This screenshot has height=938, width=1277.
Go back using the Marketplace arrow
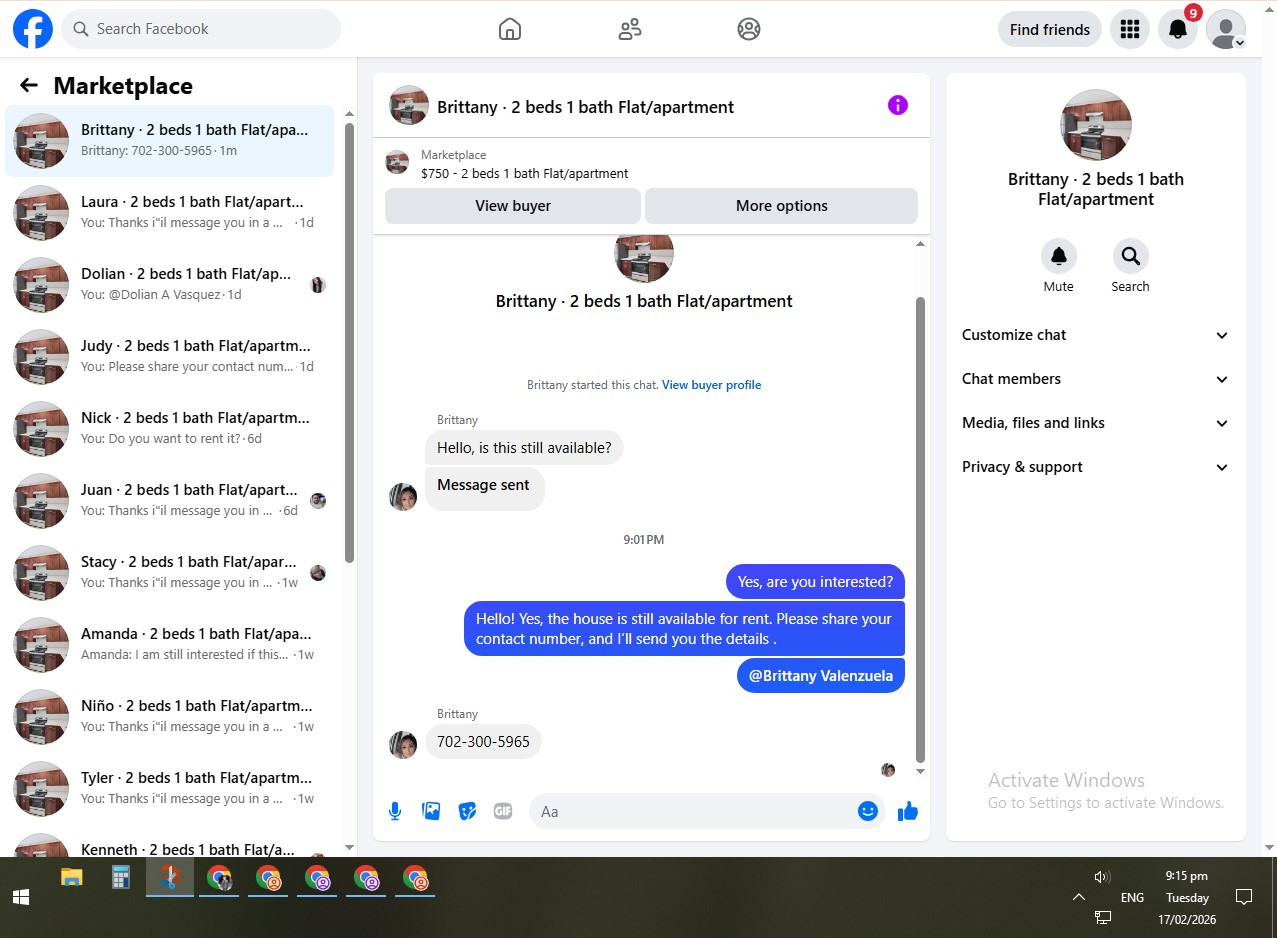tap(29, 86)
